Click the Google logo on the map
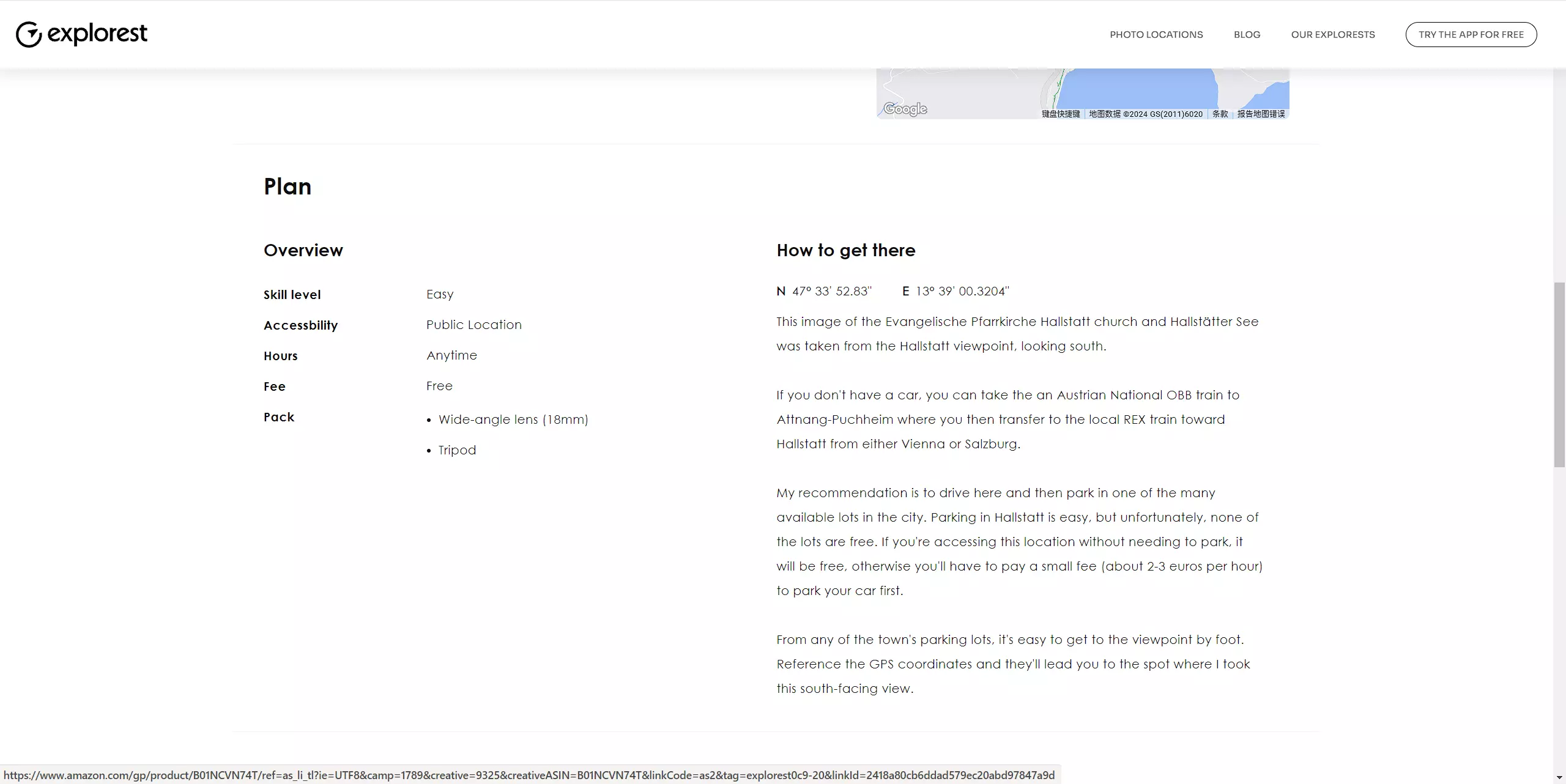Viewport: 1566px width, 784px height. [x=905, y=109]
